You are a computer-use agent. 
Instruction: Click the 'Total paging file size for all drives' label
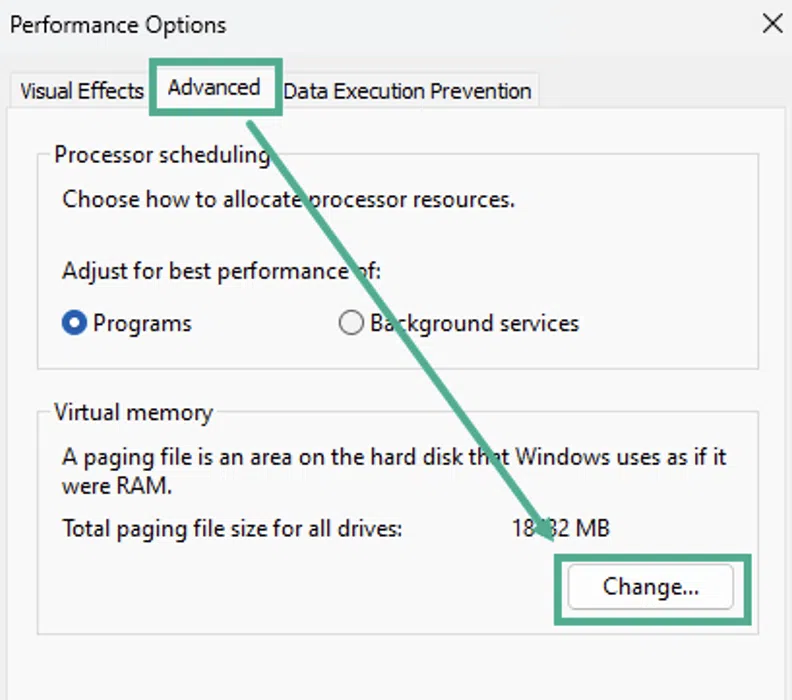pyautogui.click(x=232, y=529)
